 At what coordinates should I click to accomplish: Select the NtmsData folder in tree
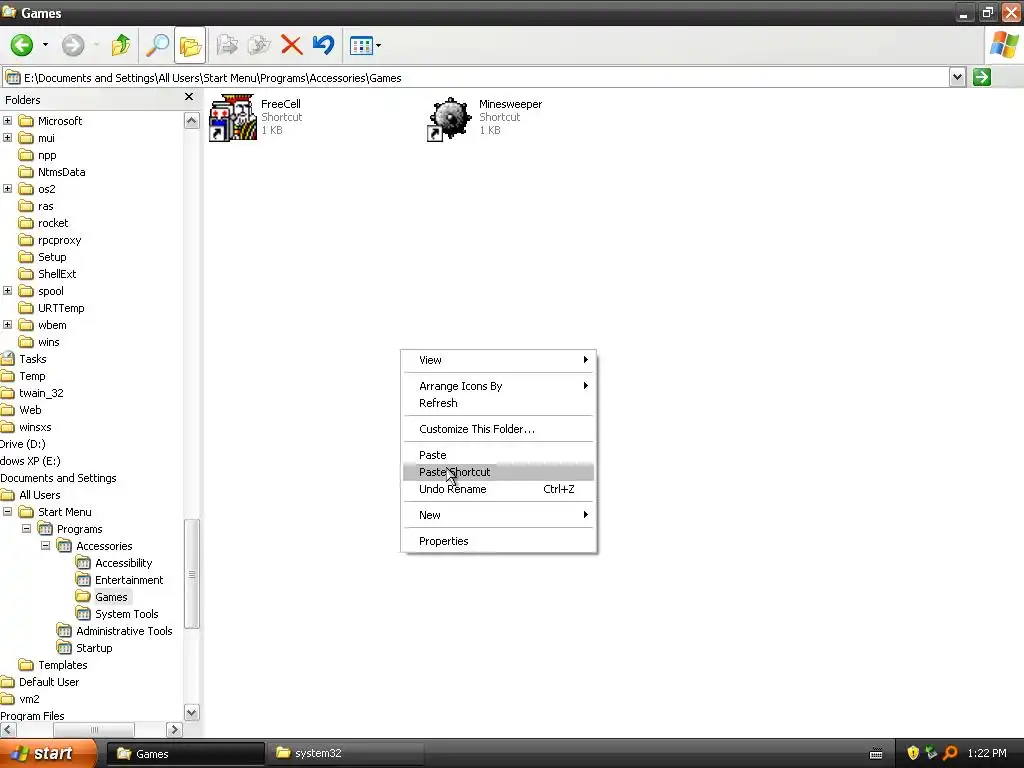coord(61,172)
